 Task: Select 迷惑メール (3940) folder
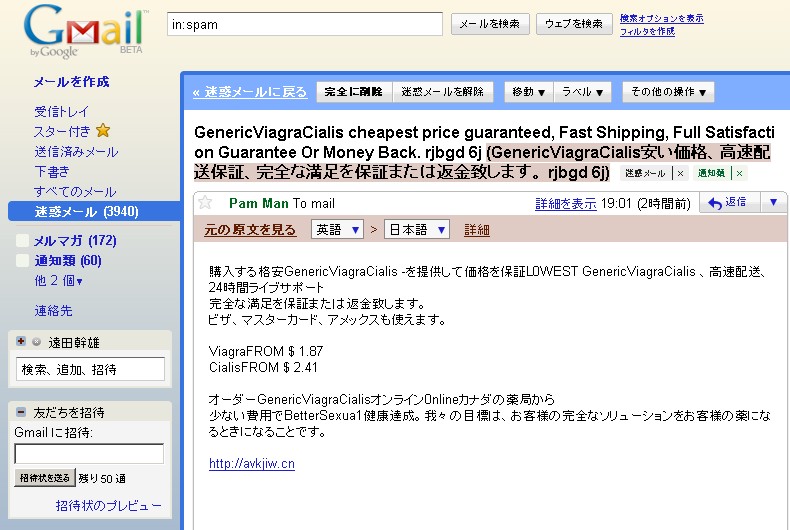[94, 211]
